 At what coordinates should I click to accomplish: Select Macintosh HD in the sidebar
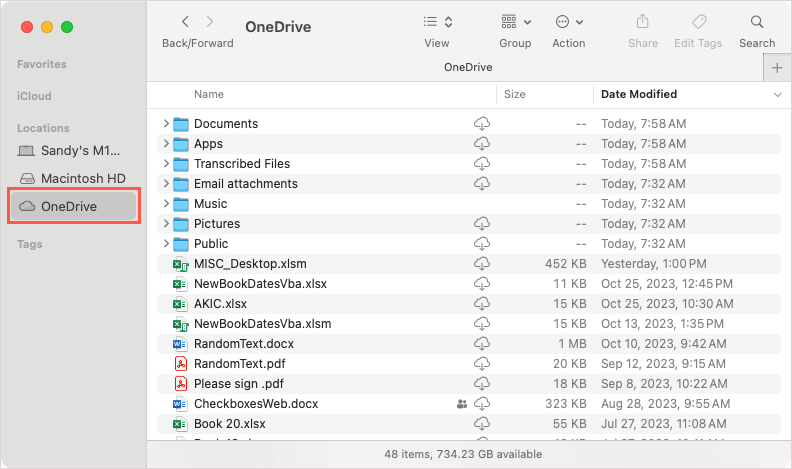(73, 178)
